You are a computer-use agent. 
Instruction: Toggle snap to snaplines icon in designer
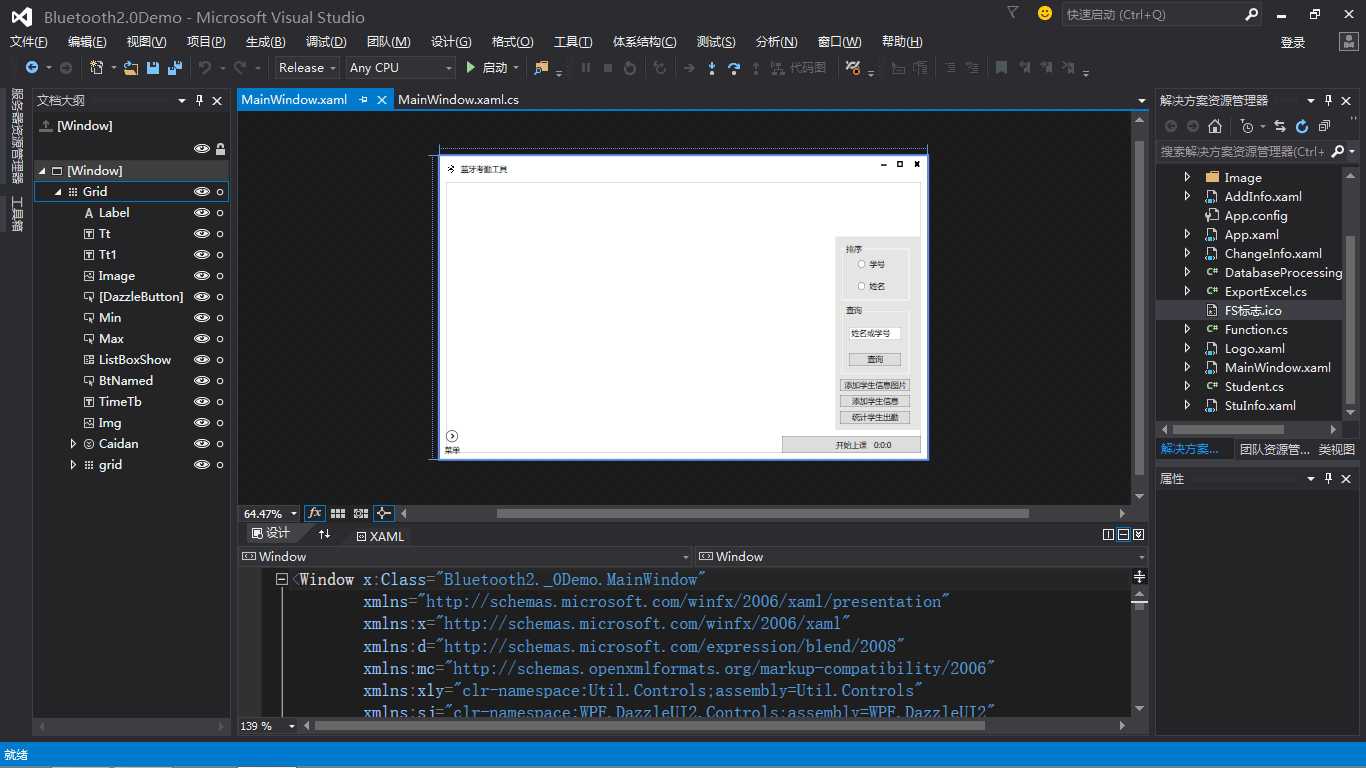coord(383,513)
